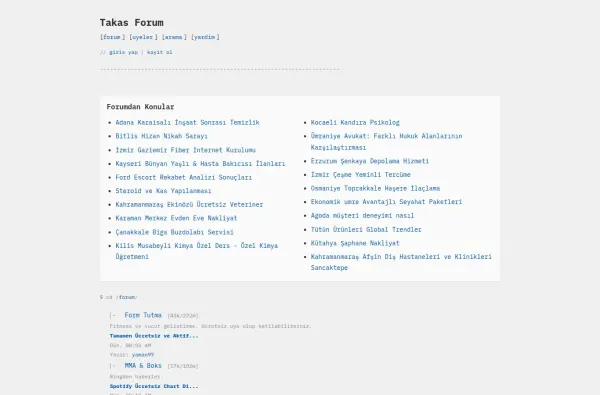Open last post 'Tamamen Ücretsiz ve Aktif...'
Screen dimensions: 600x395
click(x=154, y=336)
